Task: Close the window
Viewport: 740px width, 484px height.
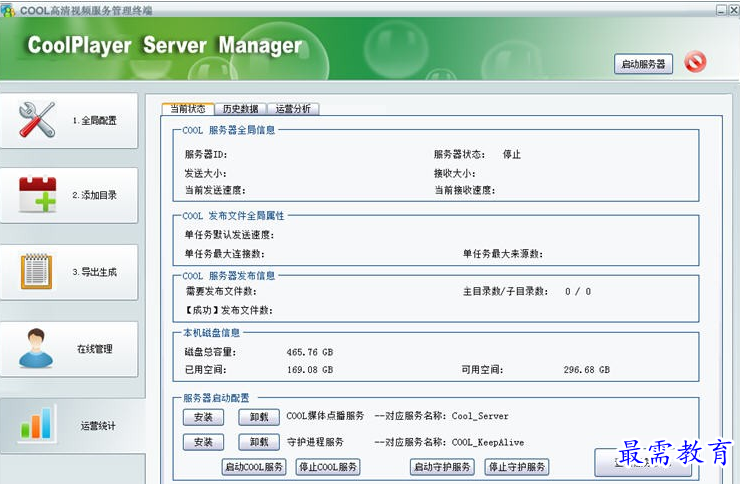Action: [734, 10]
